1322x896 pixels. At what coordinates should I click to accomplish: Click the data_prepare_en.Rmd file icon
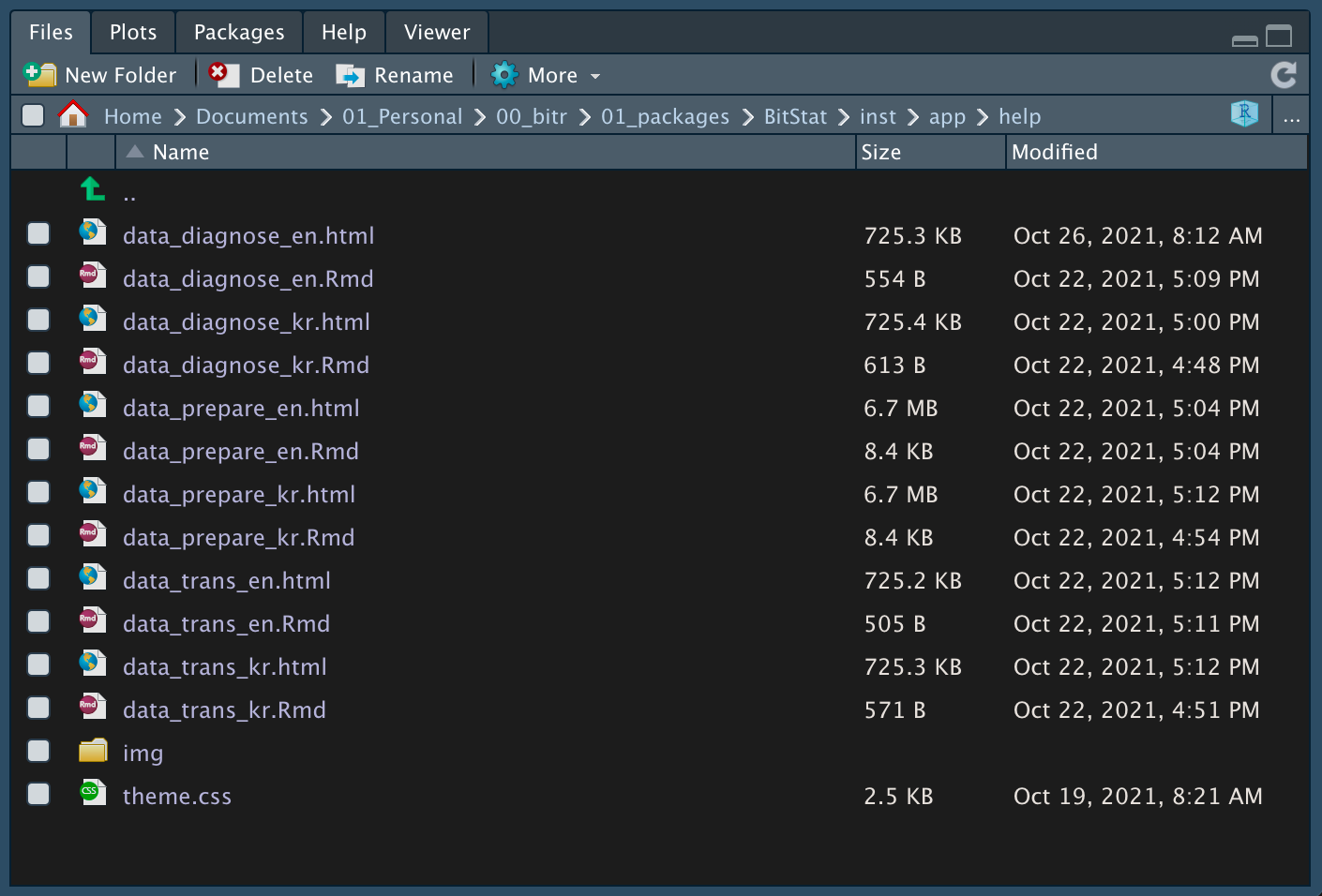click(92, 448)
